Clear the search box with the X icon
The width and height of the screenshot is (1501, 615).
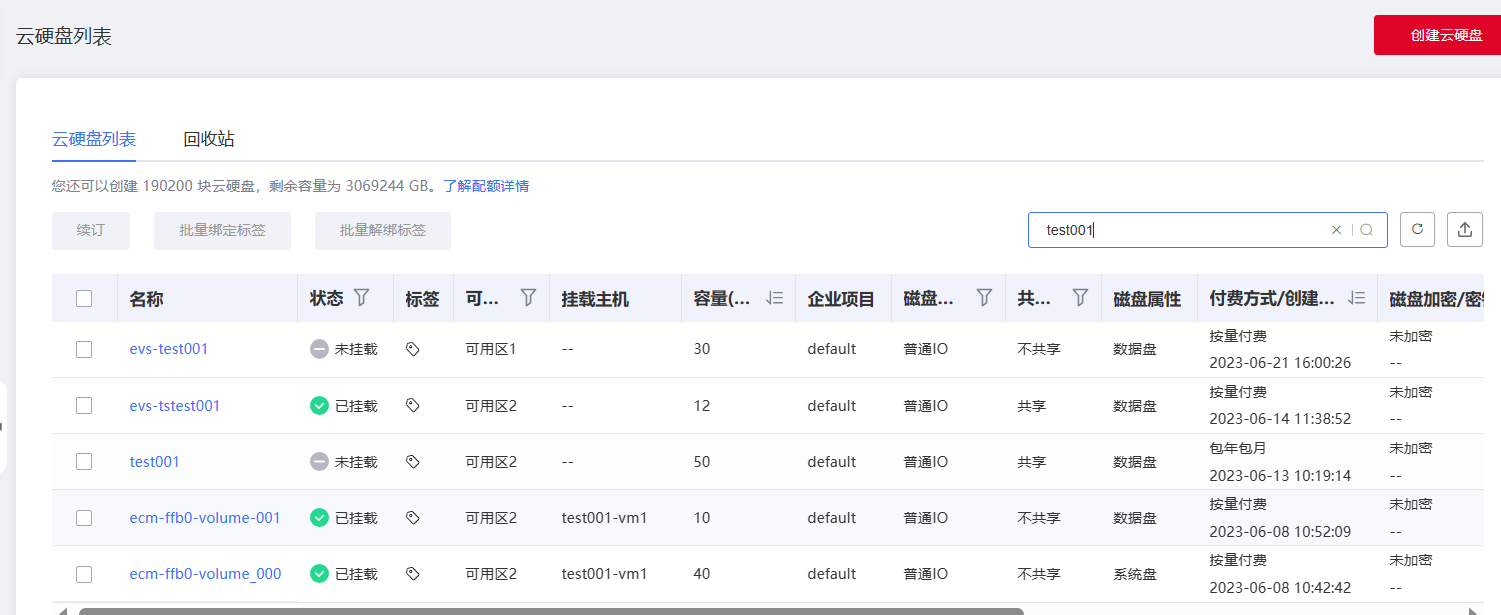point(1336,230)
